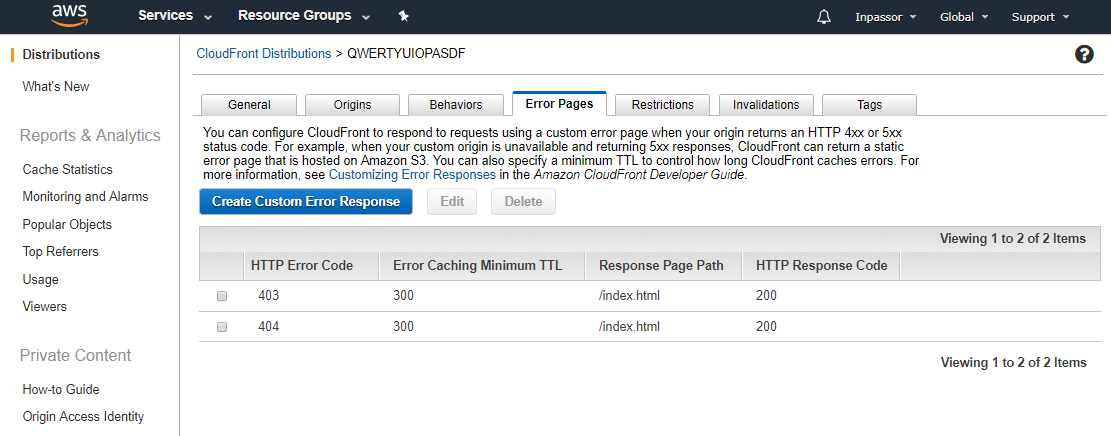Open Cache Statistics in sidebar

pyautogui.click(x=68, y=170)
